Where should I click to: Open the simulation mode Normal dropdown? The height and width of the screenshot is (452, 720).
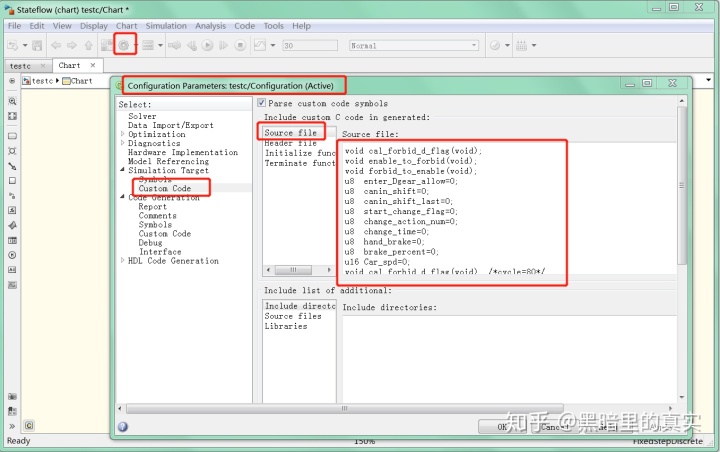[x=414, y=45]
